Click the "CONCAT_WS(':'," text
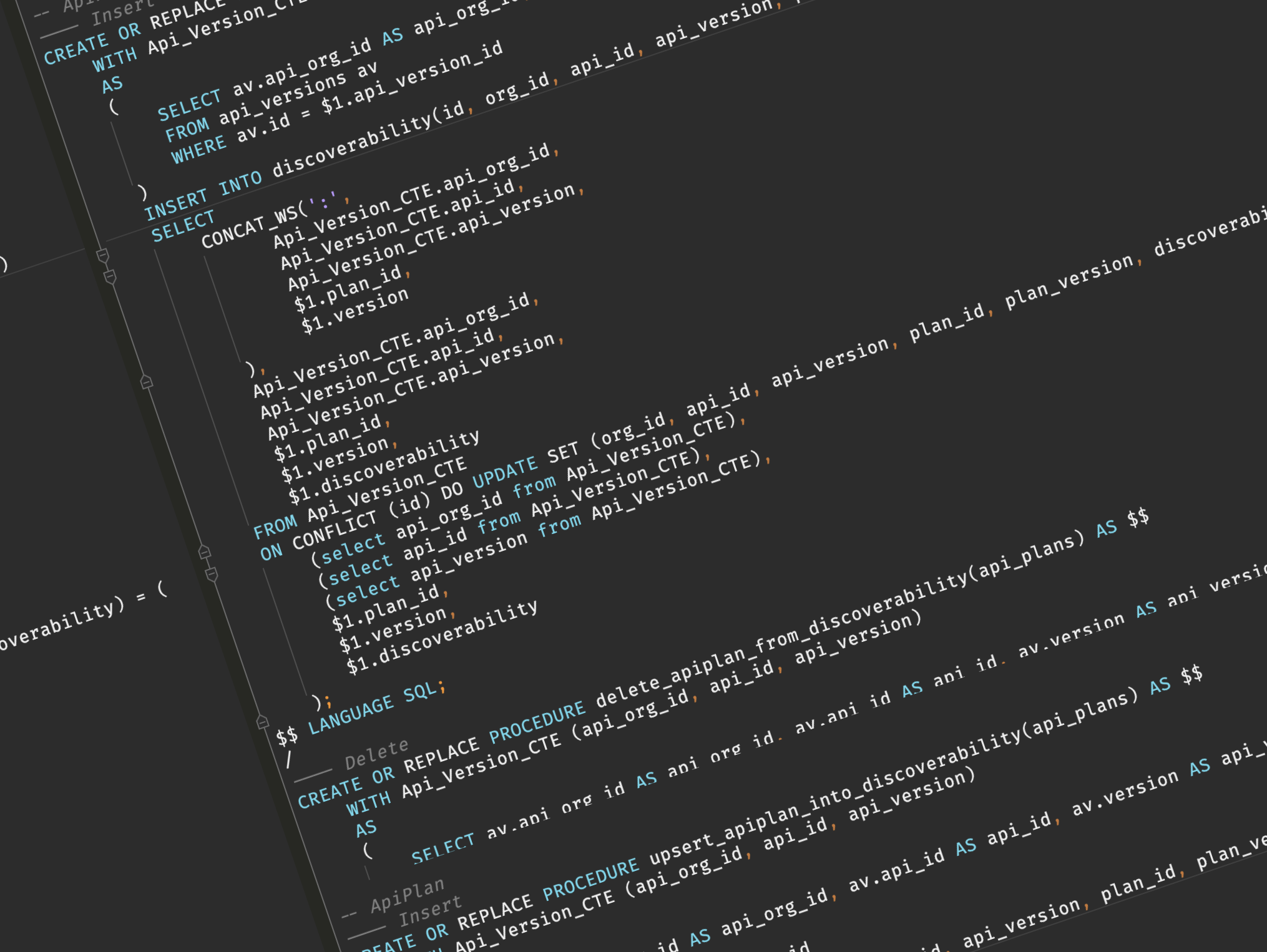Viewport: 1267px width, 952px height. (276, 221)
